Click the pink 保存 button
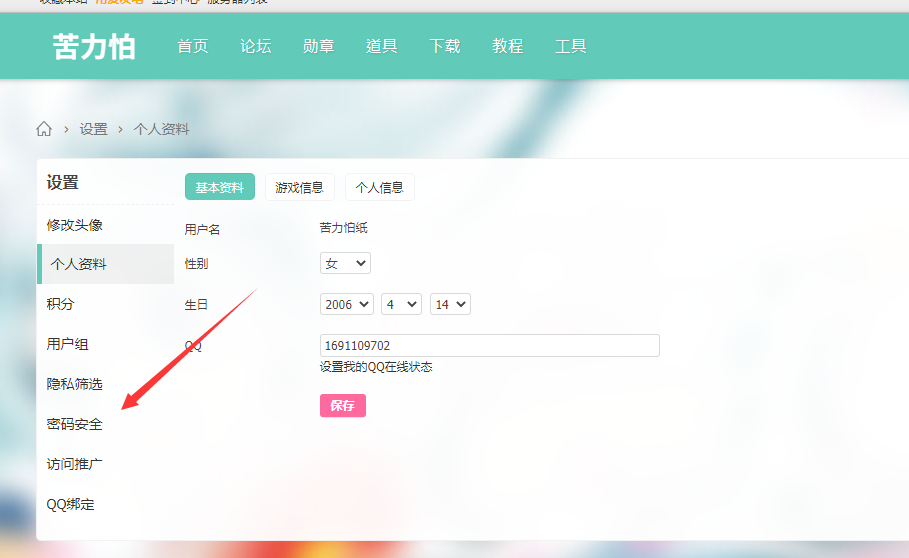Viewport: 909px width, 558px height. click(x=343, y=406)
